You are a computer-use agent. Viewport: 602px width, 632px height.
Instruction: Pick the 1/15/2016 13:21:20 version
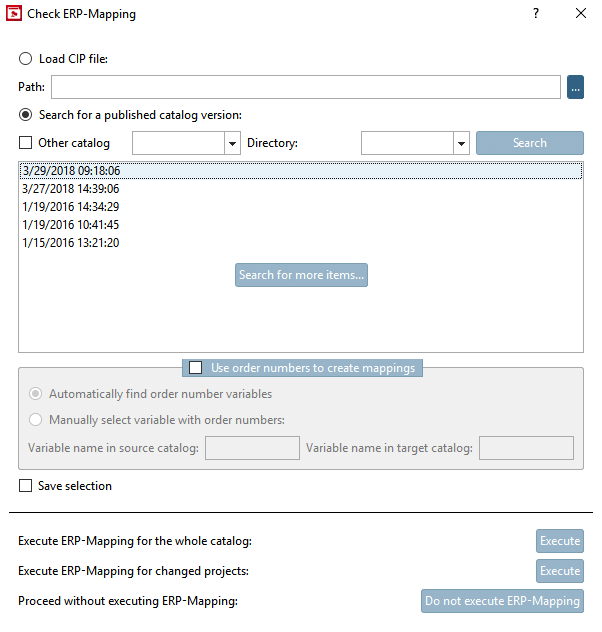point(70,243)
